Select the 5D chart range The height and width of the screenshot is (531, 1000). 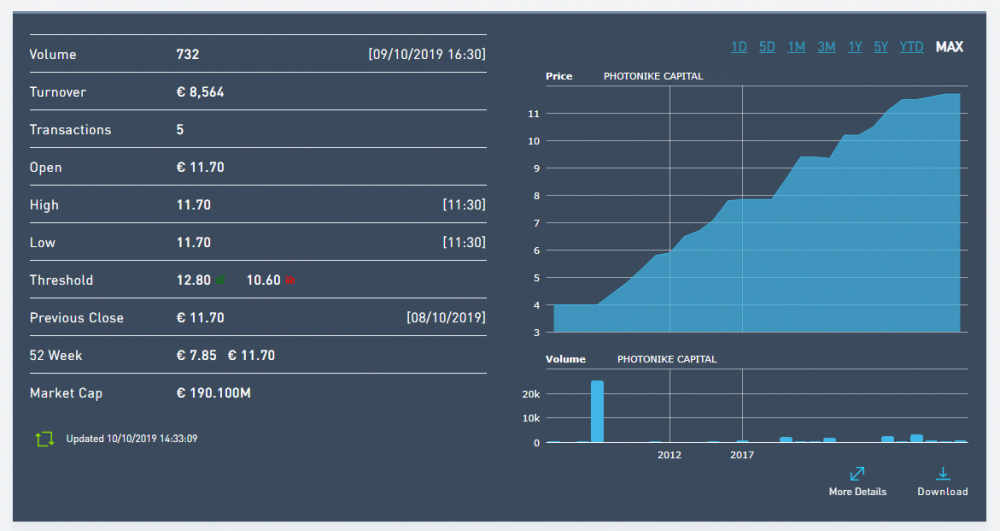point(767,47)
